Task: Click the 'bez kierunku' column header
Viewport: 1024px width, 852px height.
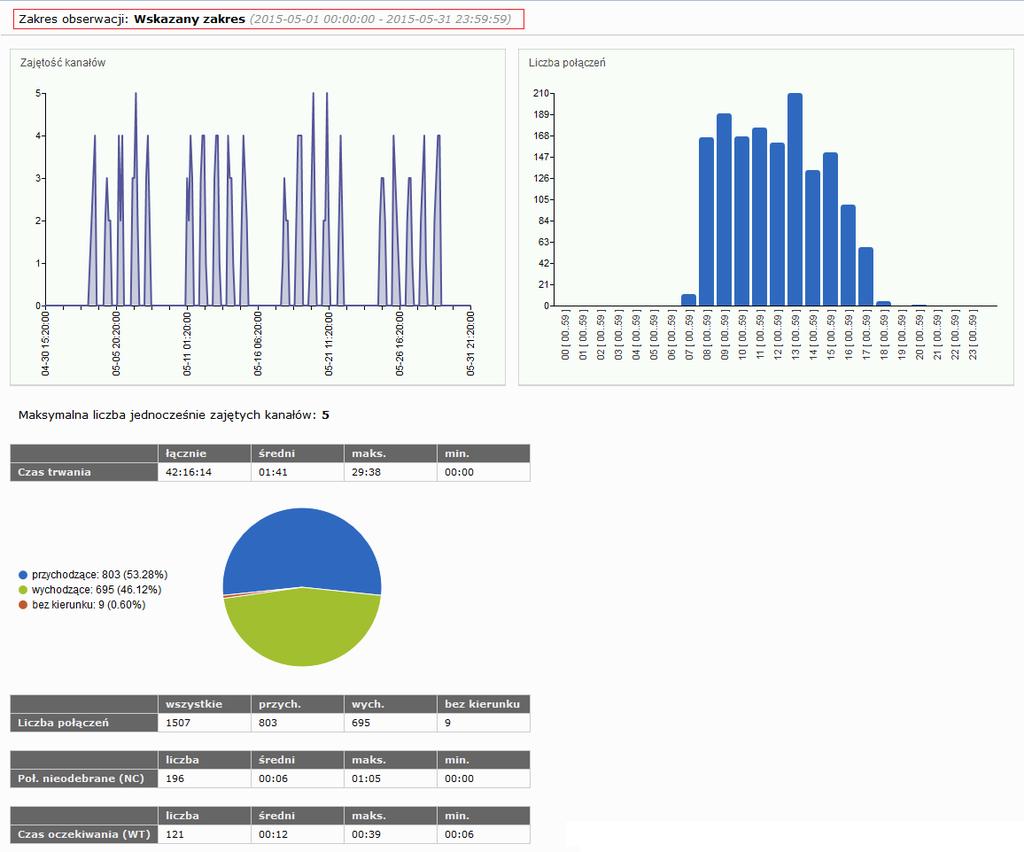Action: tap(484, 704)
